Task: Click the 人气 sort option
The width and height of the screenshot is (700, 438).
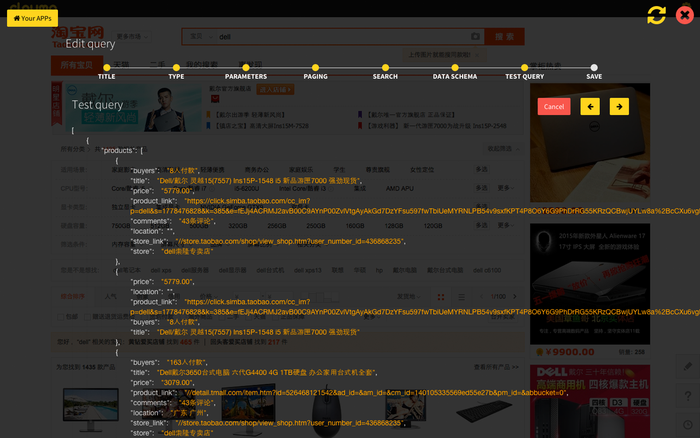Action: 111,296
